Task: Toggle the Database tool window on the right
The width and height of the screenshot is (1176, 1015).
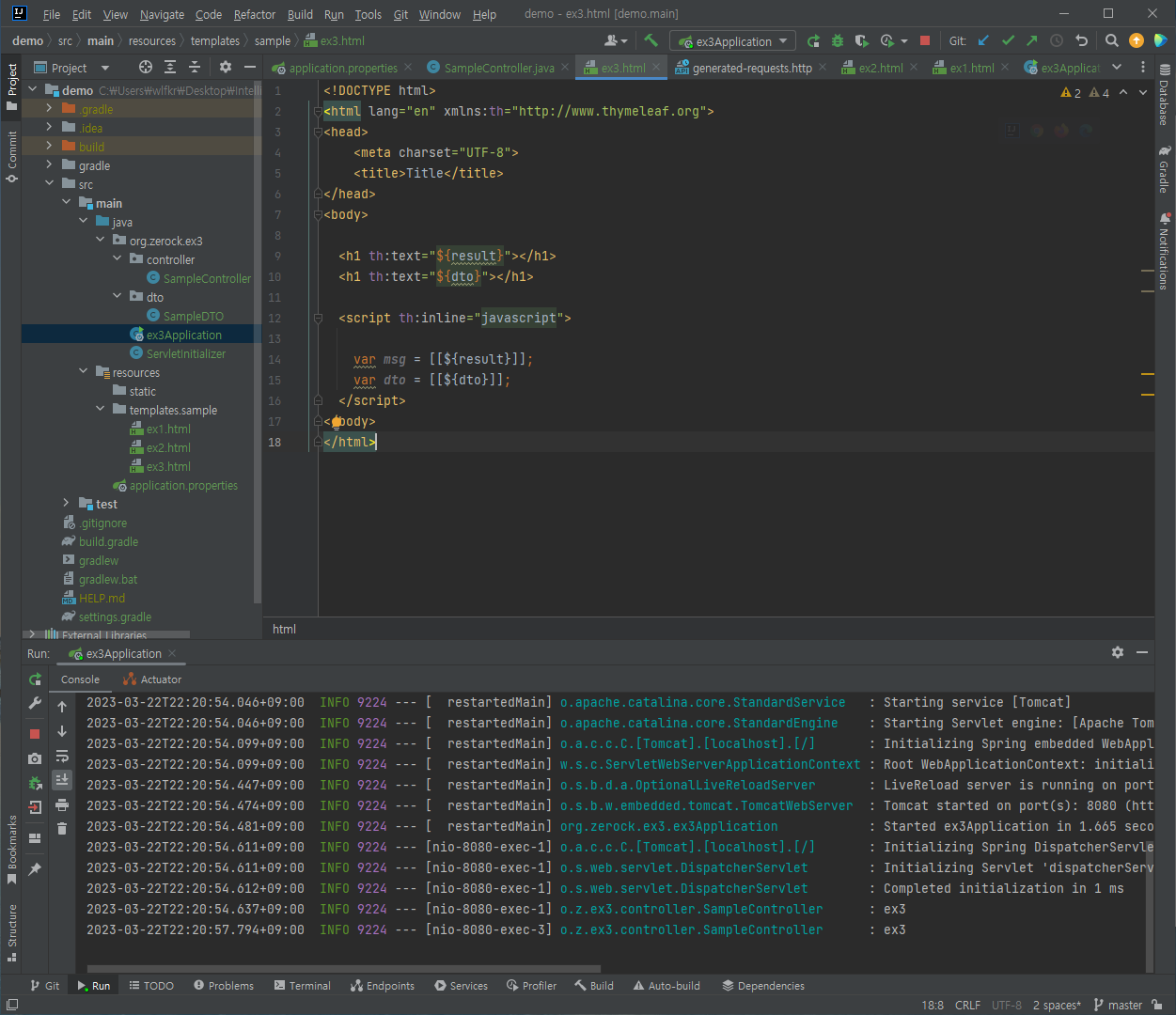Action: point(1165,95)
